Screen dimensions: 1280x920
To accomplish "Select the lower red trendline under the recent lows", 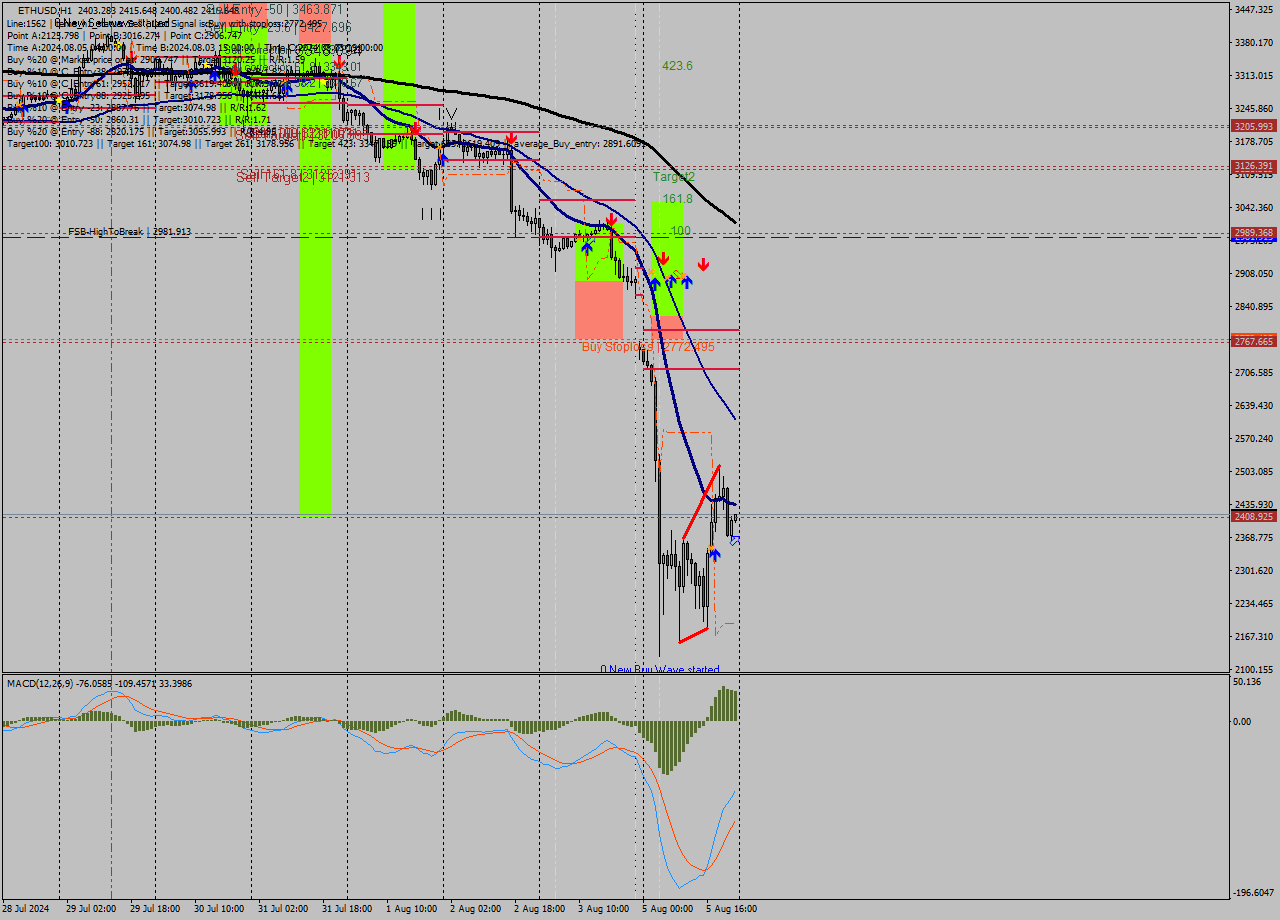I will point(693,635).
